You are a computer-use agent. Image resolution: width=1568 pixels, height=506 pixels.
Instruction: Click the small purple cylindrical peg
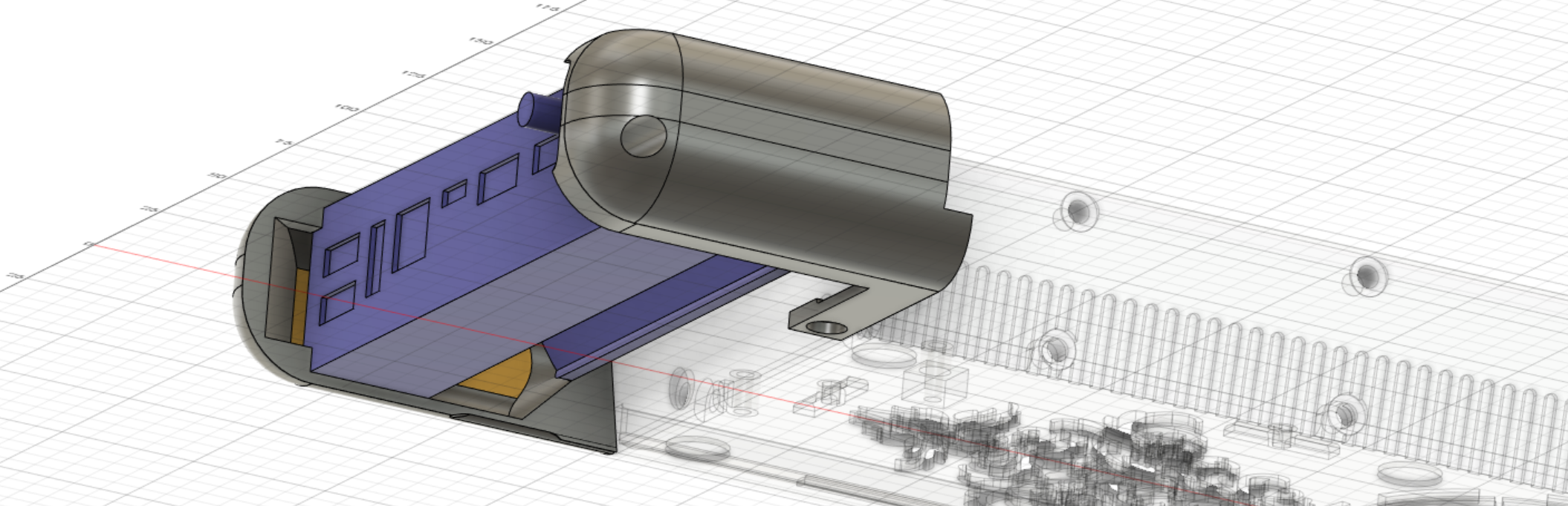point(540,112)
